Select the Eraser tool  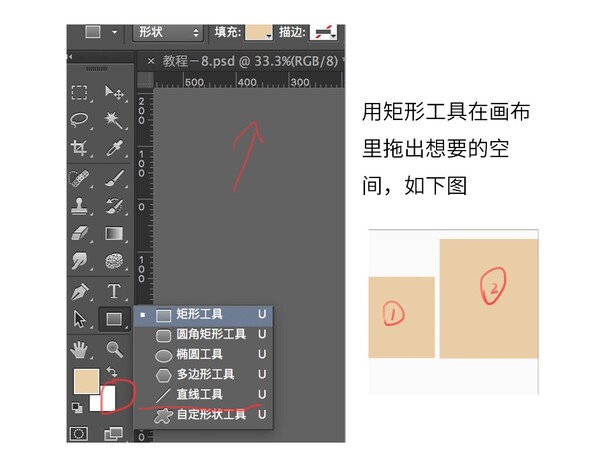pyautogui.click(x=80, y=233)
